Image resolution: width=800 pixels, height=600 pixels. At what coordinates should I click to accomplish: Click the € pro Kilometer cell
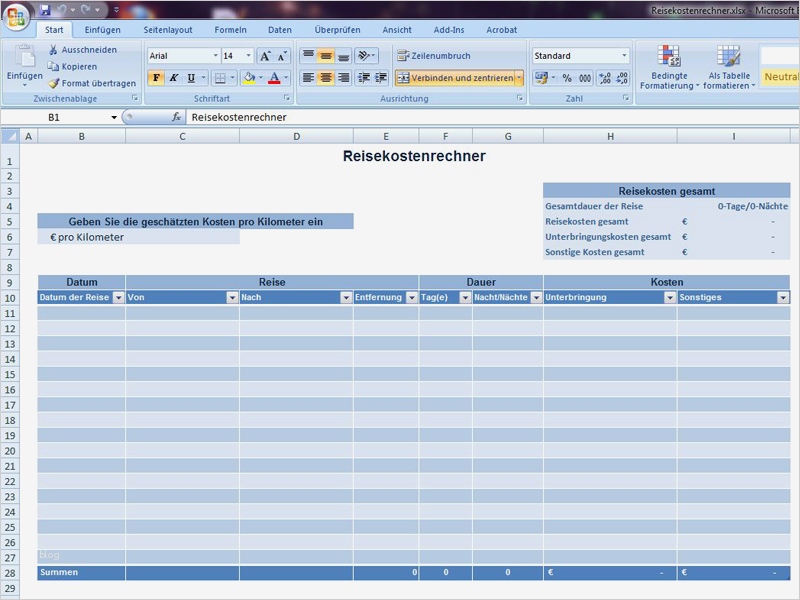point(138,237)
